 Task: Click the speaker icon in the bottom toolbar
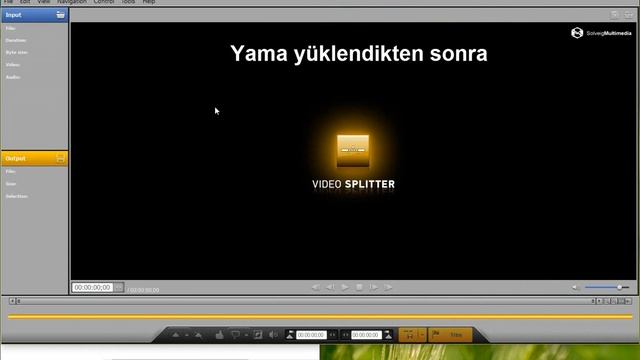(273, 335)
